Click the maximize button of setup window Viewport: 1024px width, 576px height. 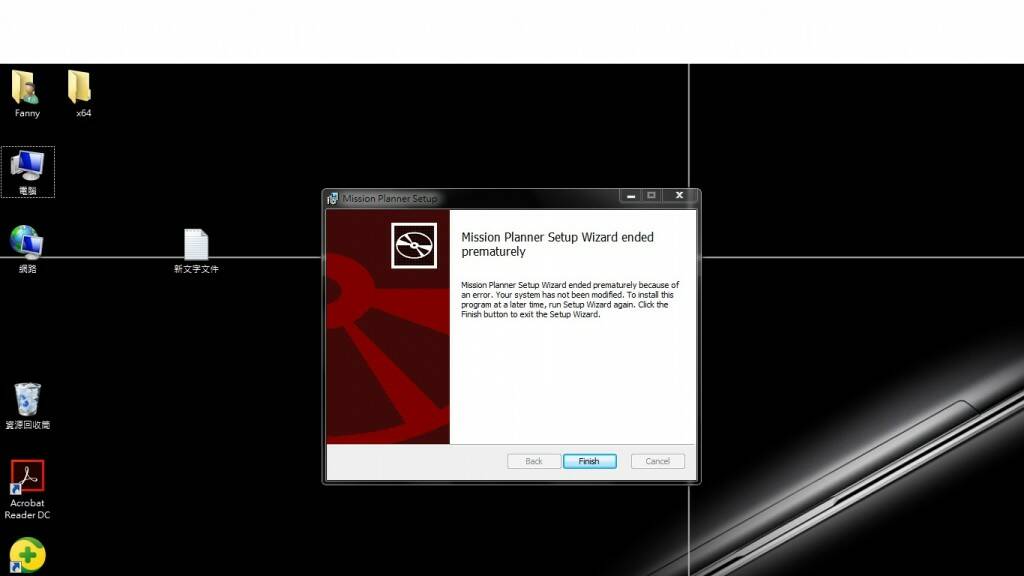651,196
